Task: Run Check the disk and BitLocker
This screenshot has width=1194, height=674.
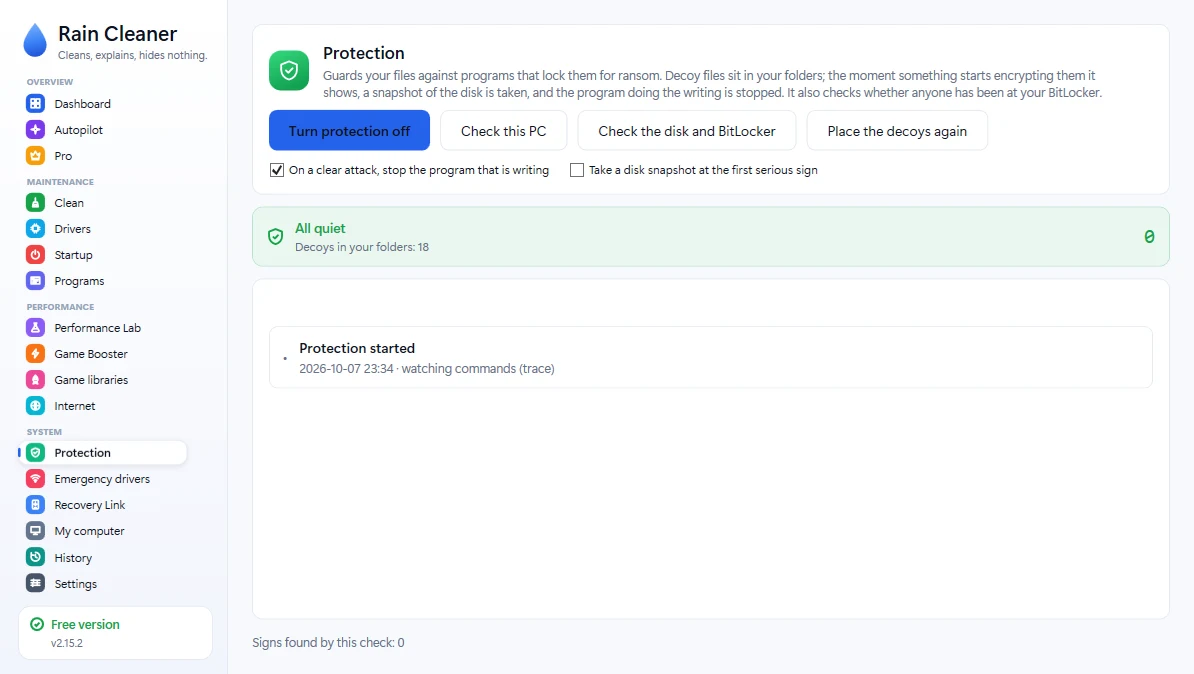Action: coord(687,131)
